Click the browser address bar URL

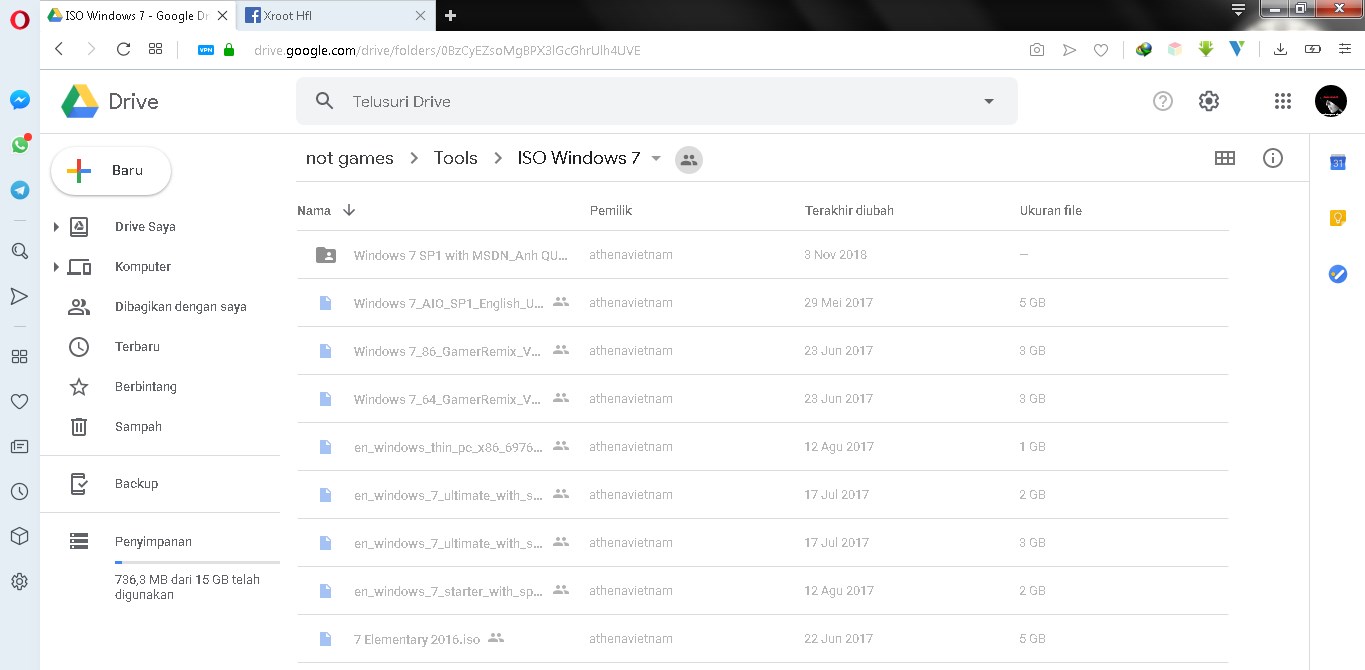[x=447, y=50]
